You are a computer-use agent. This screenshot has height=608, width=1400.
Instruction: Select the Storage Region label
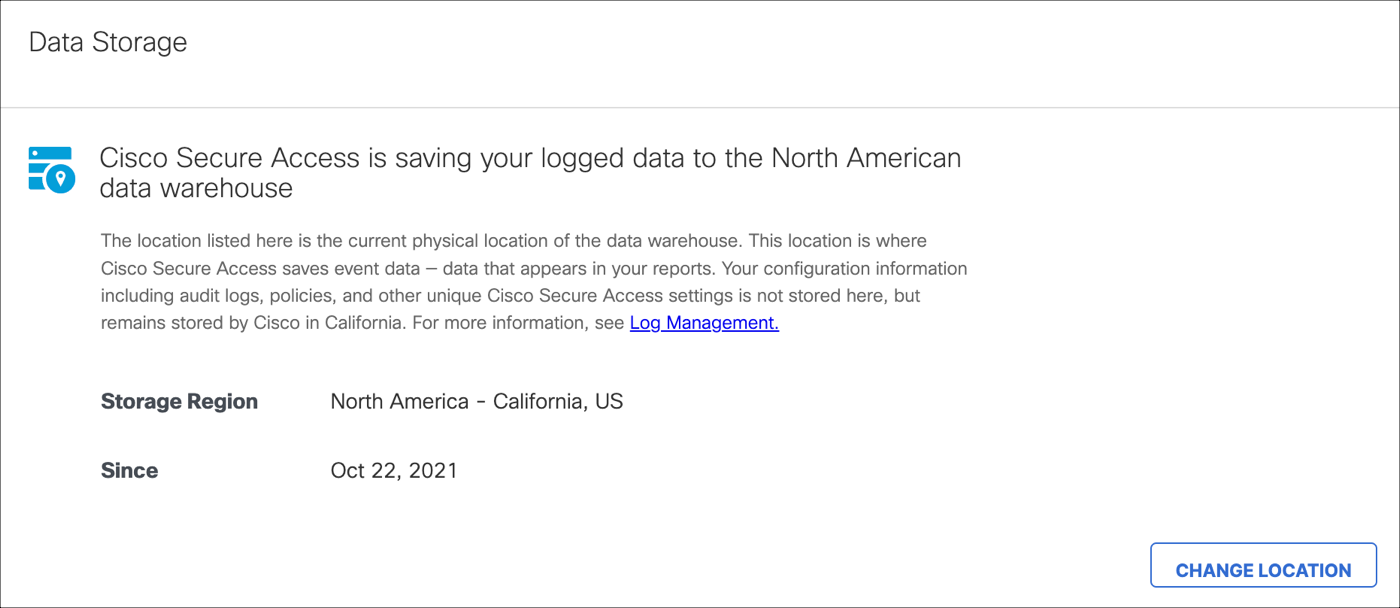(179, 401)
